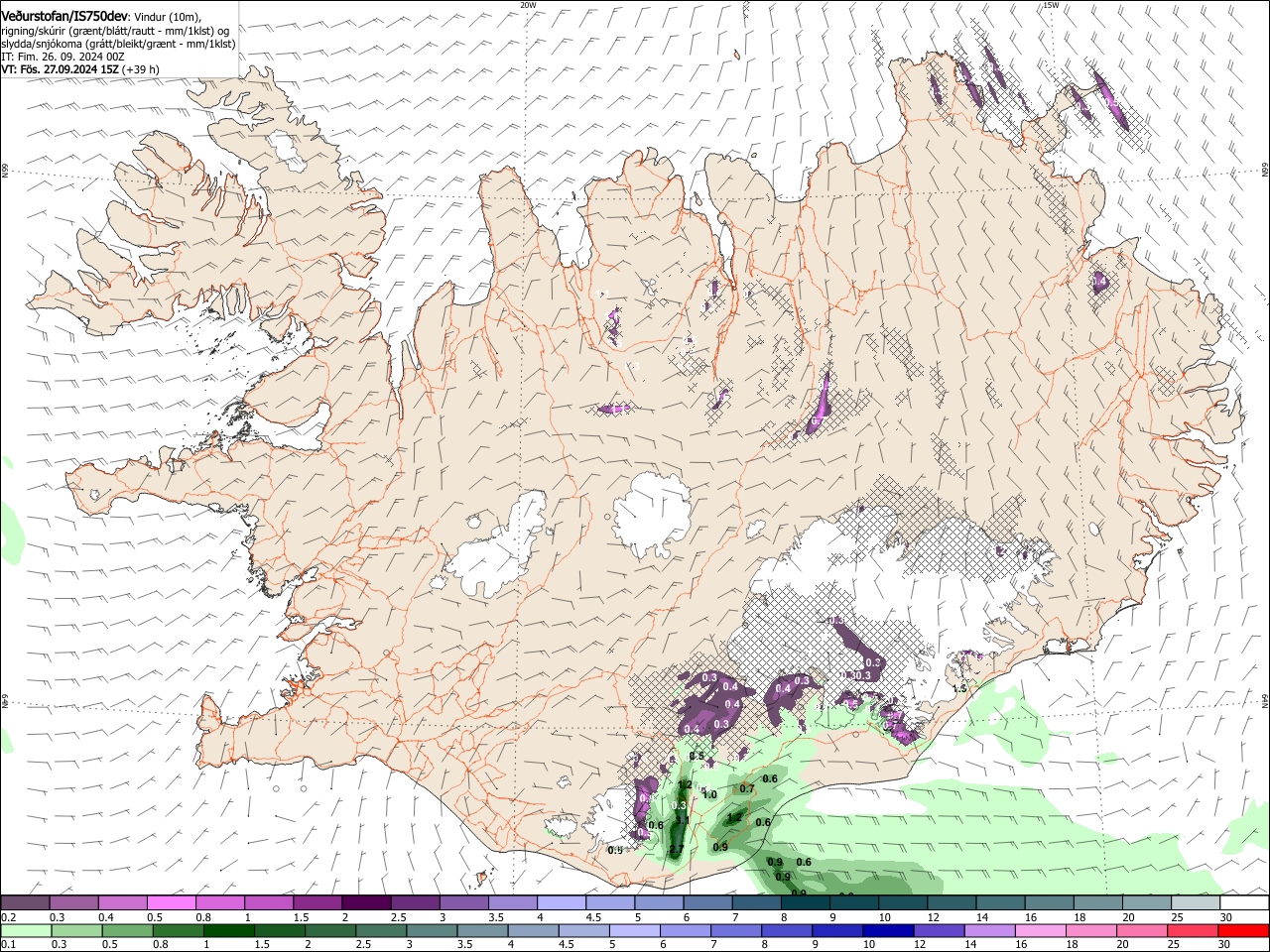Pick the red-pink 25 swatch in lower legend

tap(1194, 930)
